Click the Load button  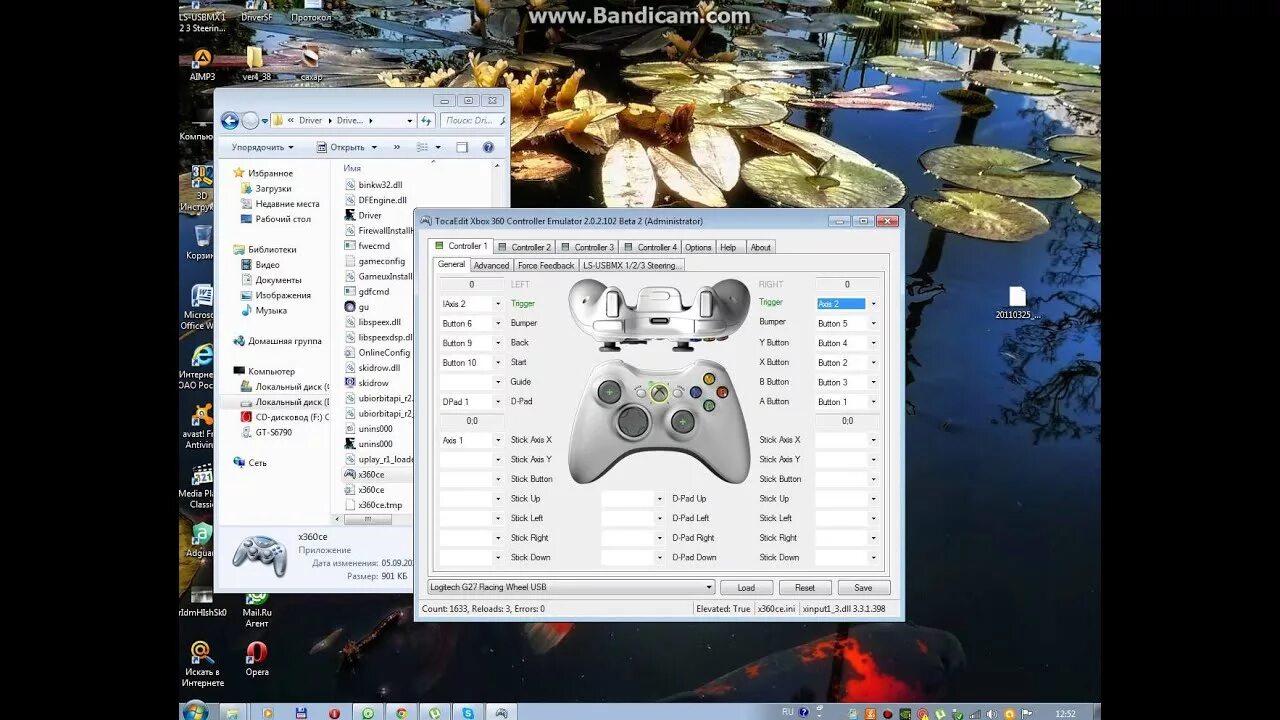pos(746,588)
